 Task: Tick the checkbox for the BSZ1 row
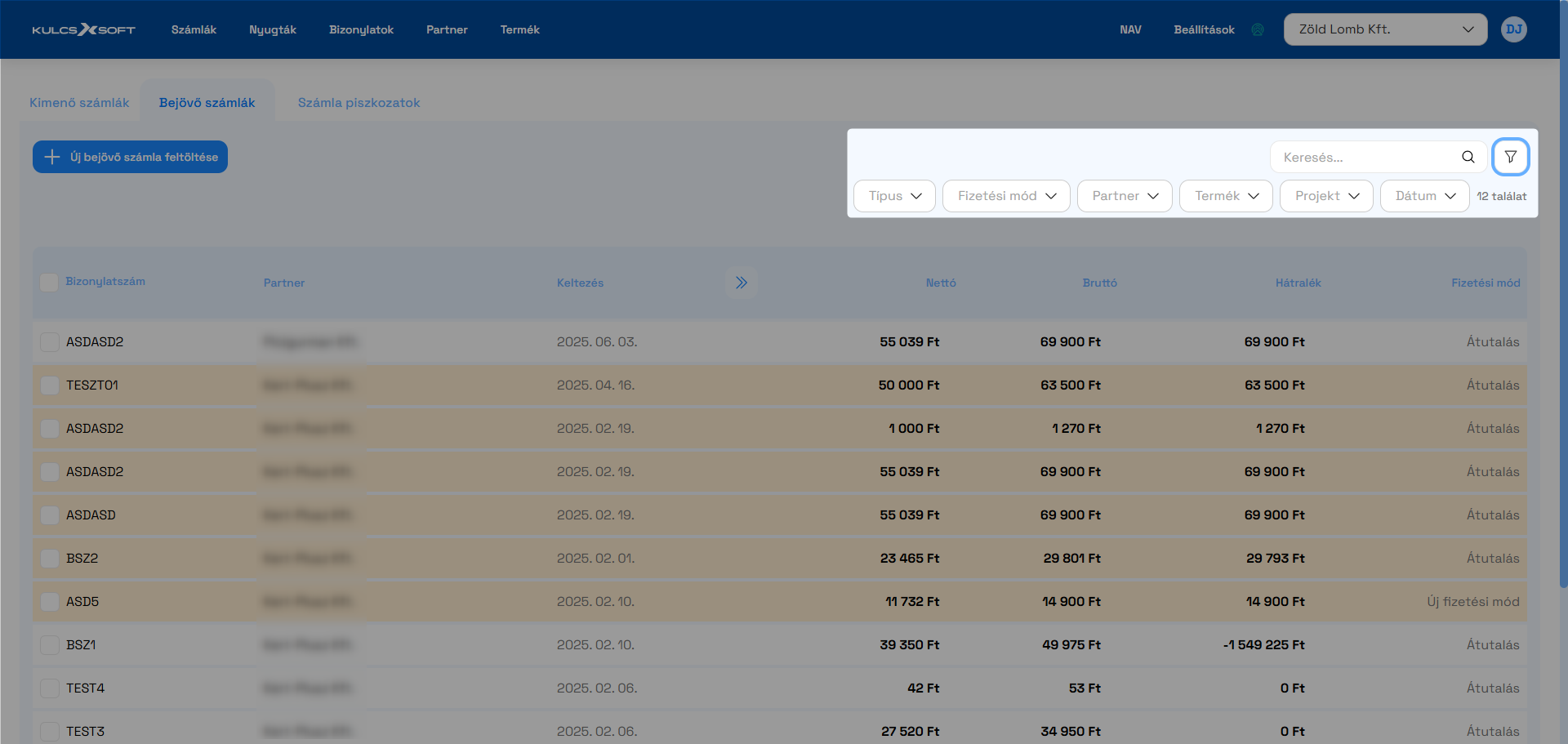(49, 645)
